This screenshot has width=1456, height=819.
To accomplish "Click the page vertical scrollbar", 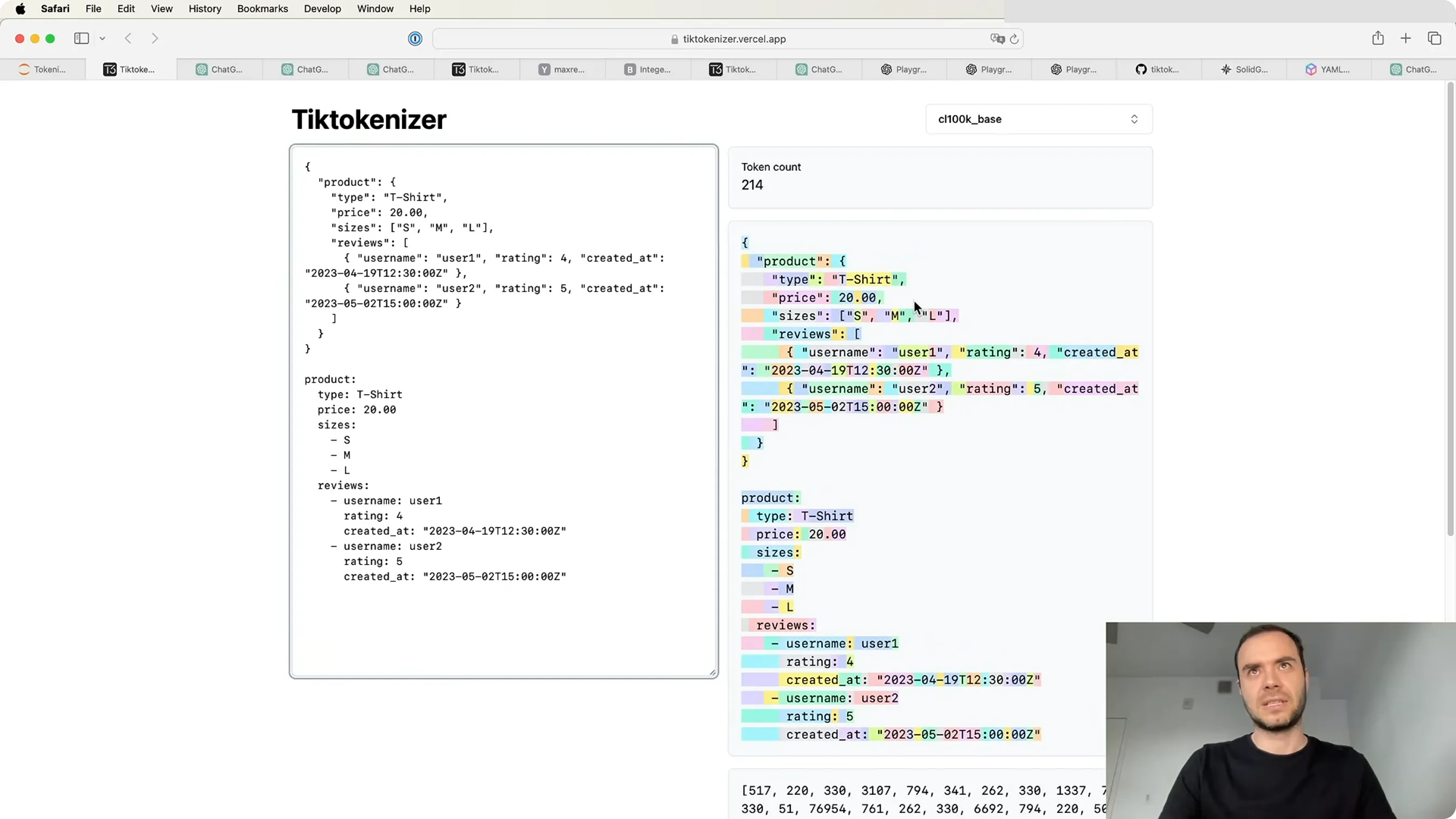I will pos(1451,310).
